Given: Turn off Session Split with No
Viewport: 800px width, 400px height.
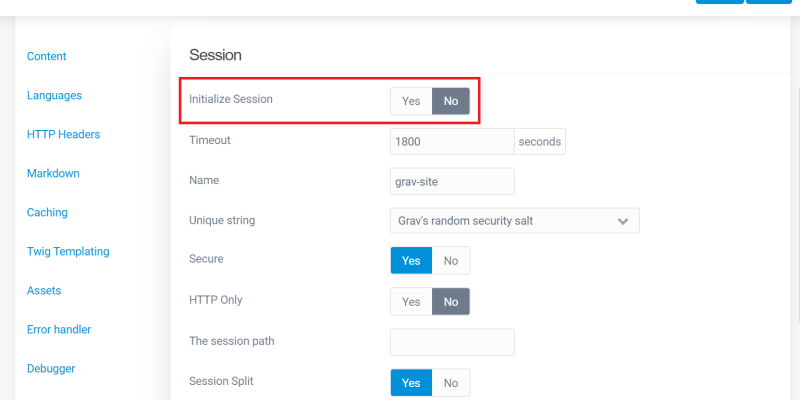Looking at the screenshot, I should pyautogui.click(x=451, y=382).
